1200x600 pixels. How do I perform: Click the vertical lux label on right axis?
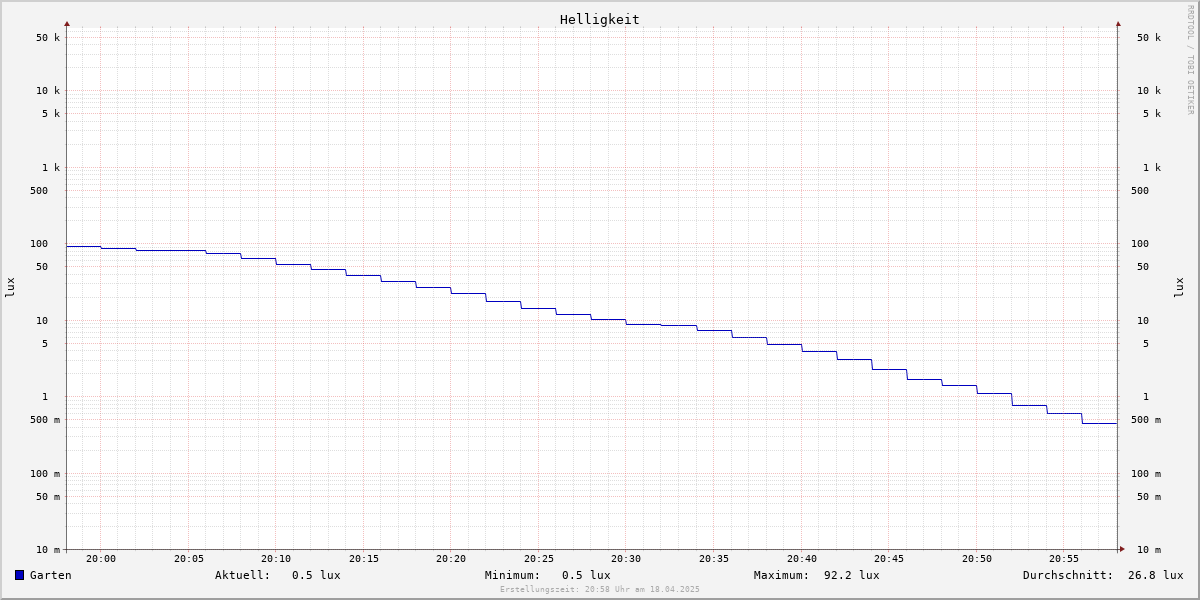coord(1179,288)
